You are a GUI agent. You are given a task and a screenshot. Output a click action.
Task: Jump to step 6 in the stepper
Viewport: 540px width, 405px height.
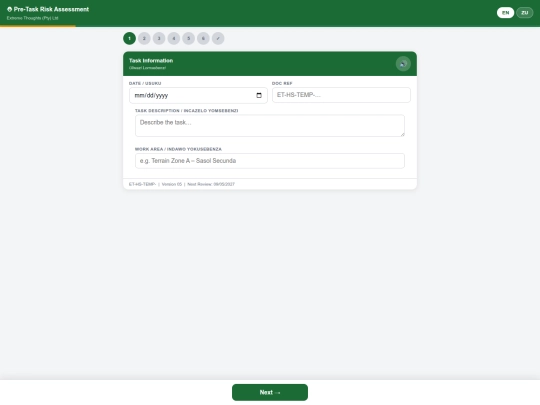(x=203, y=38)
